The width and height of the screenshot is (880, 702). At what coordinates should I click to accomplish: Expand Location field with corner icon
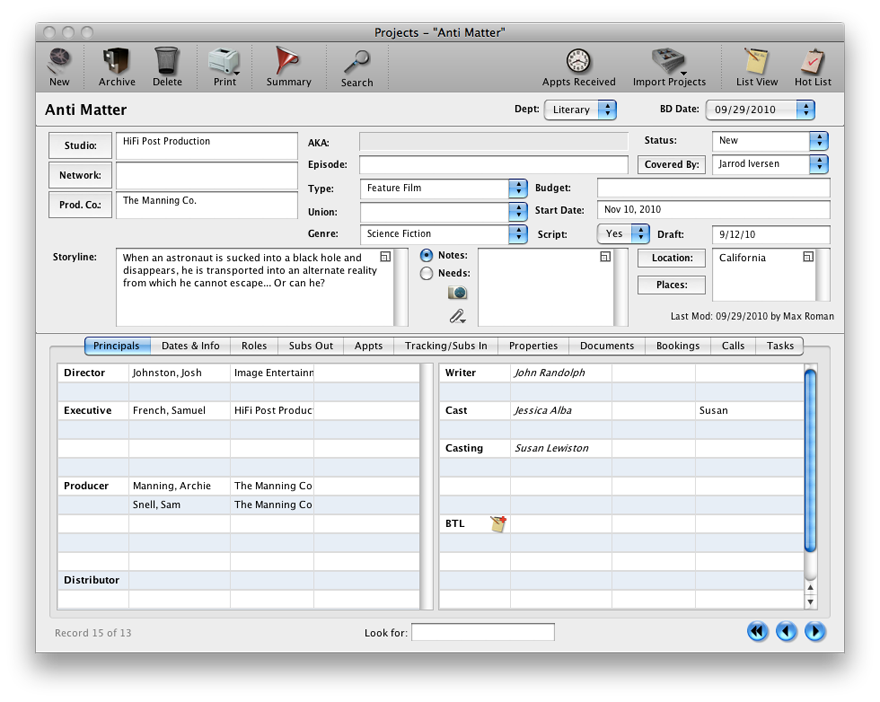click(808, 256)
